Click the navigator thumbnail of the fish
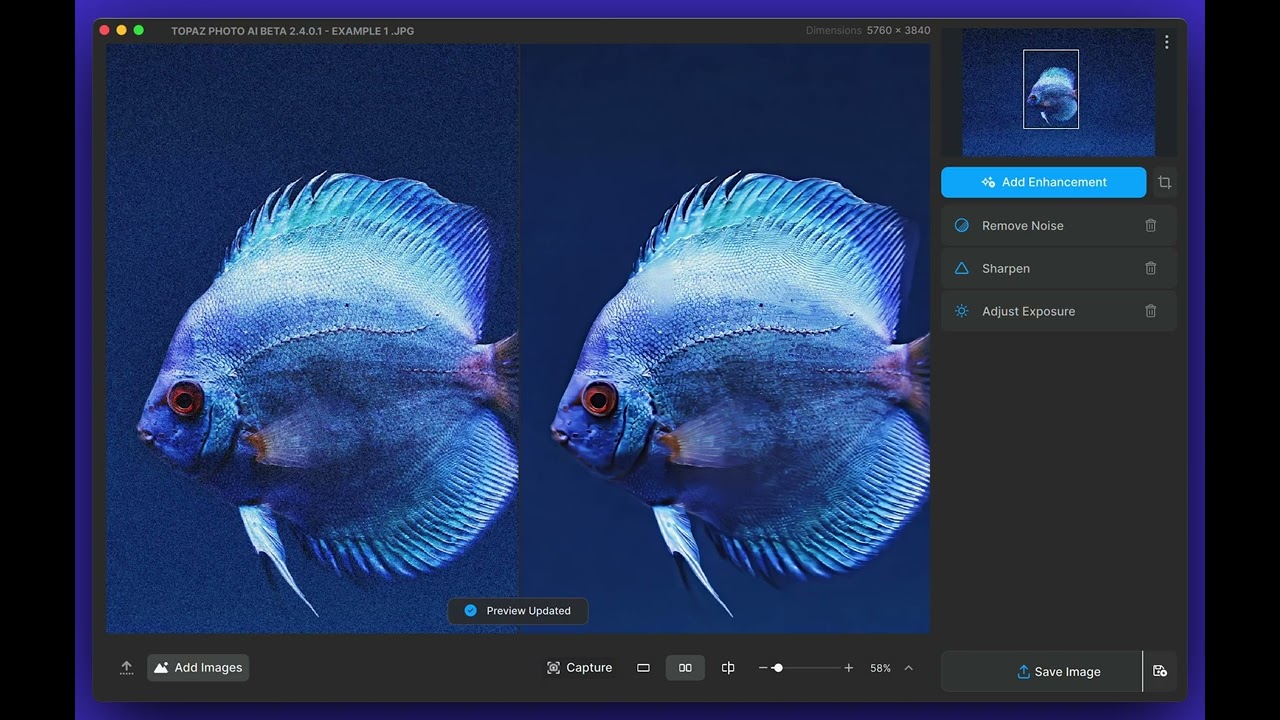The height and width of the screenshot is (720, 1280). tap(1058, 92)
